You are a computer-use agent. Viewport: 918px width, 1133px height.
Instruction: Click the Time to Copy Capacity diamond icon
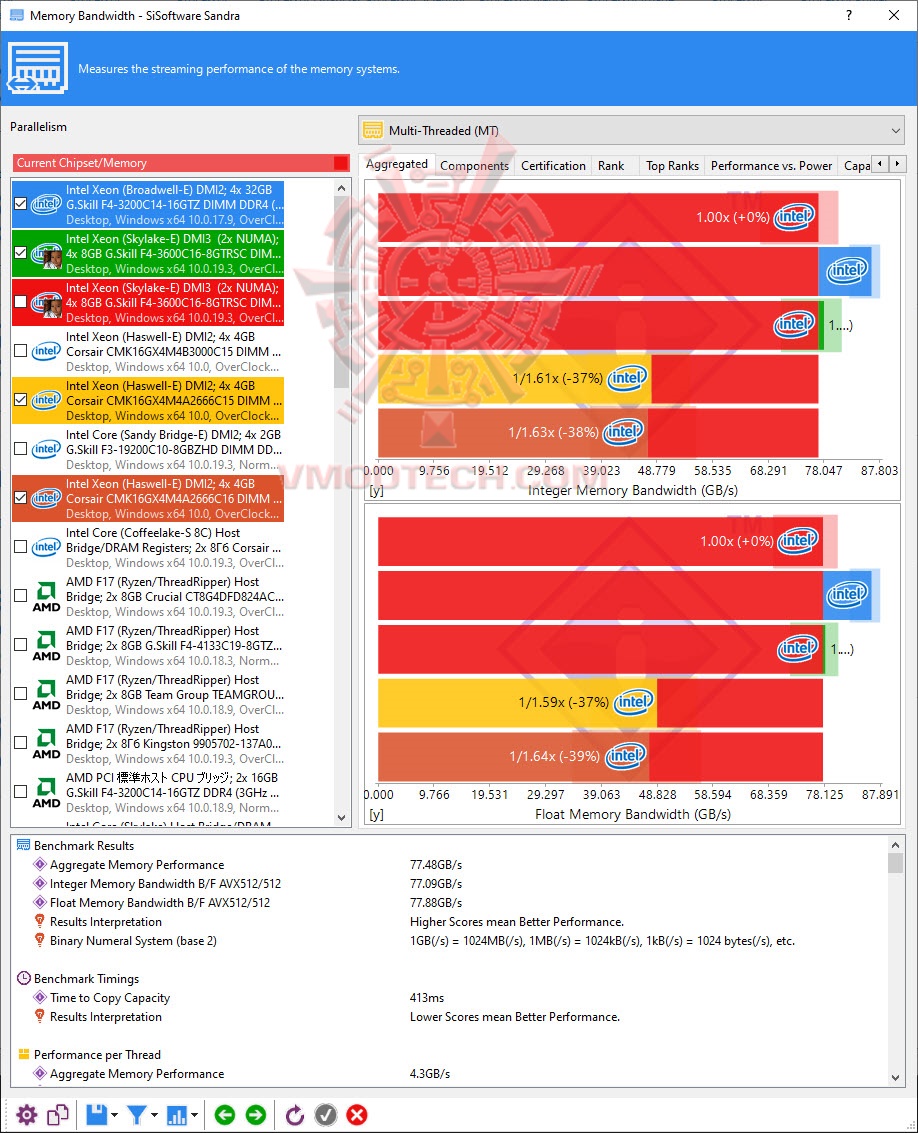(x=40, y=997)
